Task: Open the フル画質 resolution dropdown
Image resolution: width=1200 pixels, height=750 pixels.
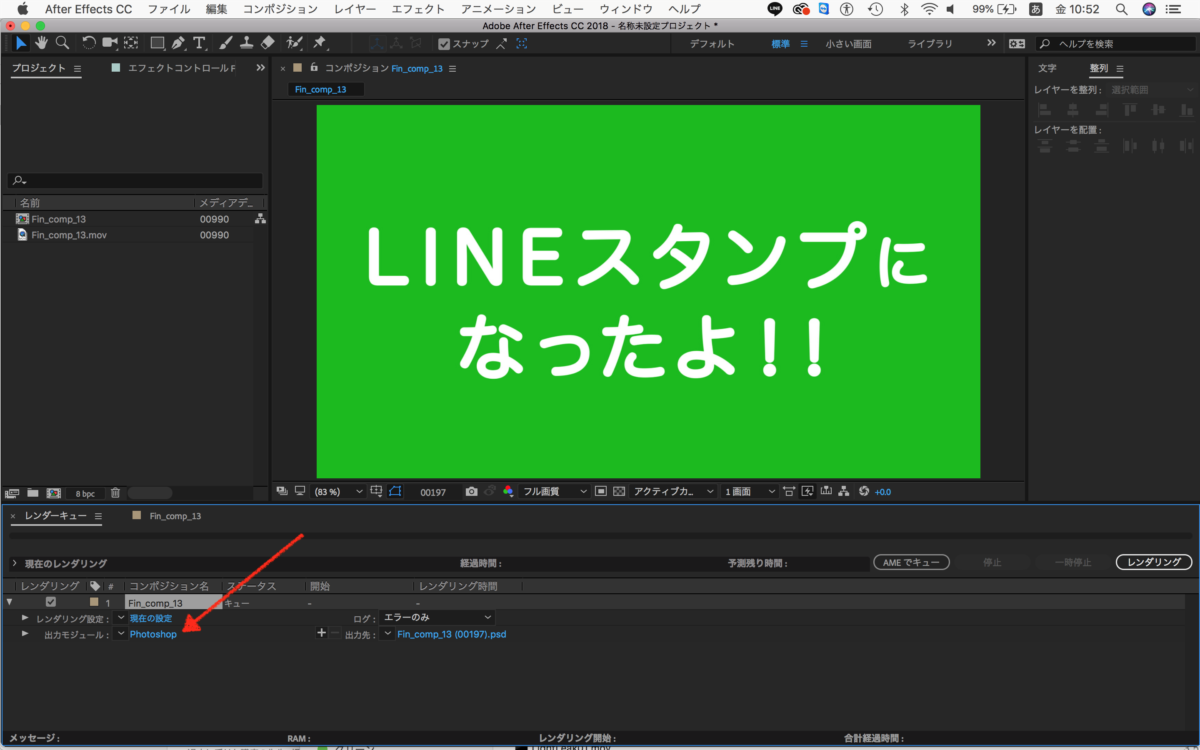Action: [554, 492]
